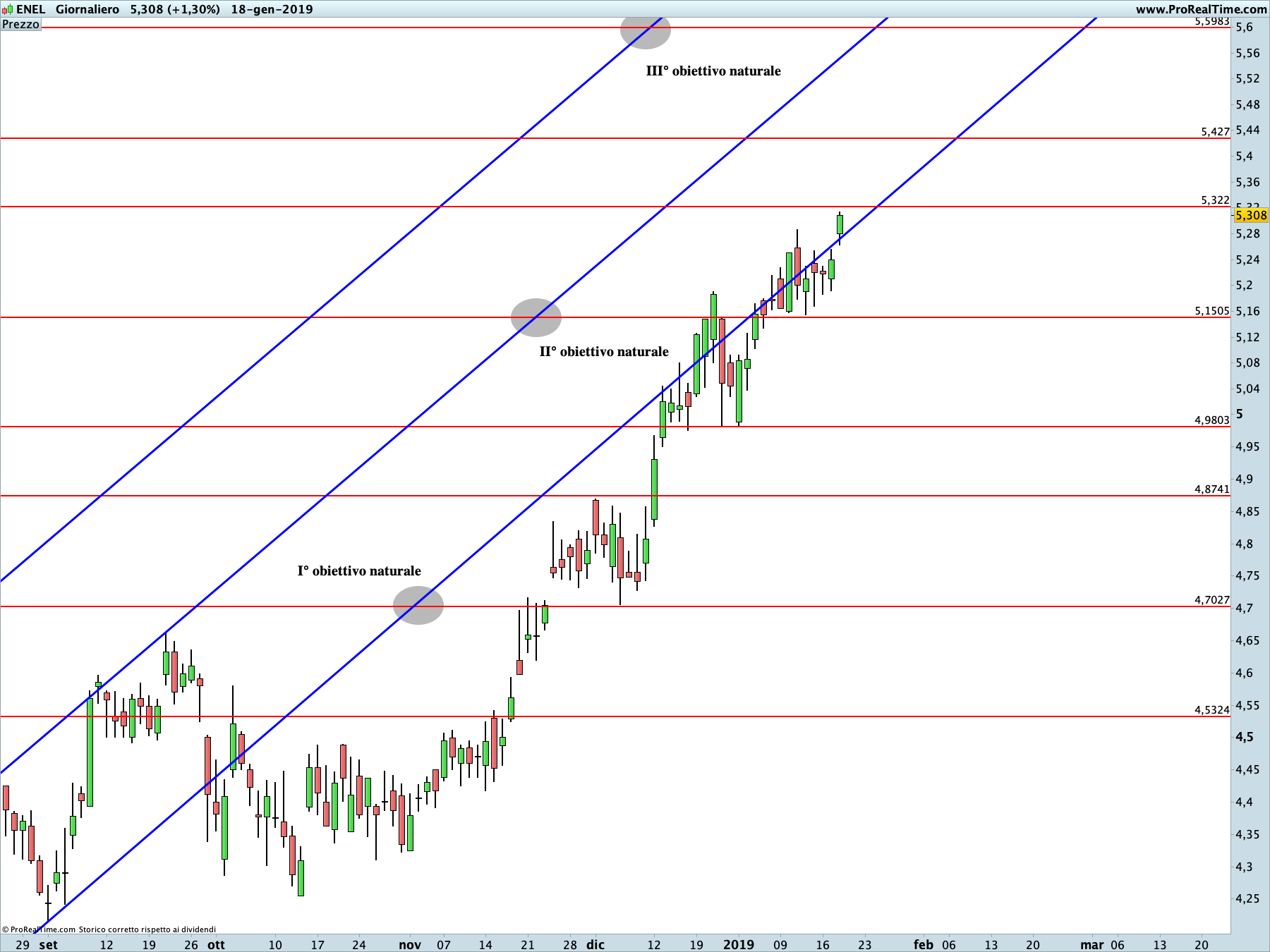
Task: Click the ENEL ticker name
Action: [x=30, y=10]
